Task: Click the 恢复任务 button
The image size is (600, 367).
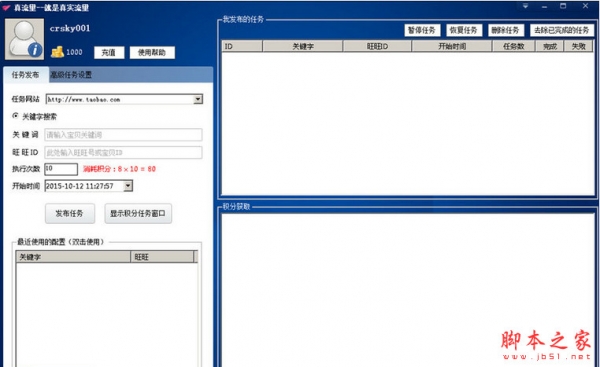Action: point(464,30)
